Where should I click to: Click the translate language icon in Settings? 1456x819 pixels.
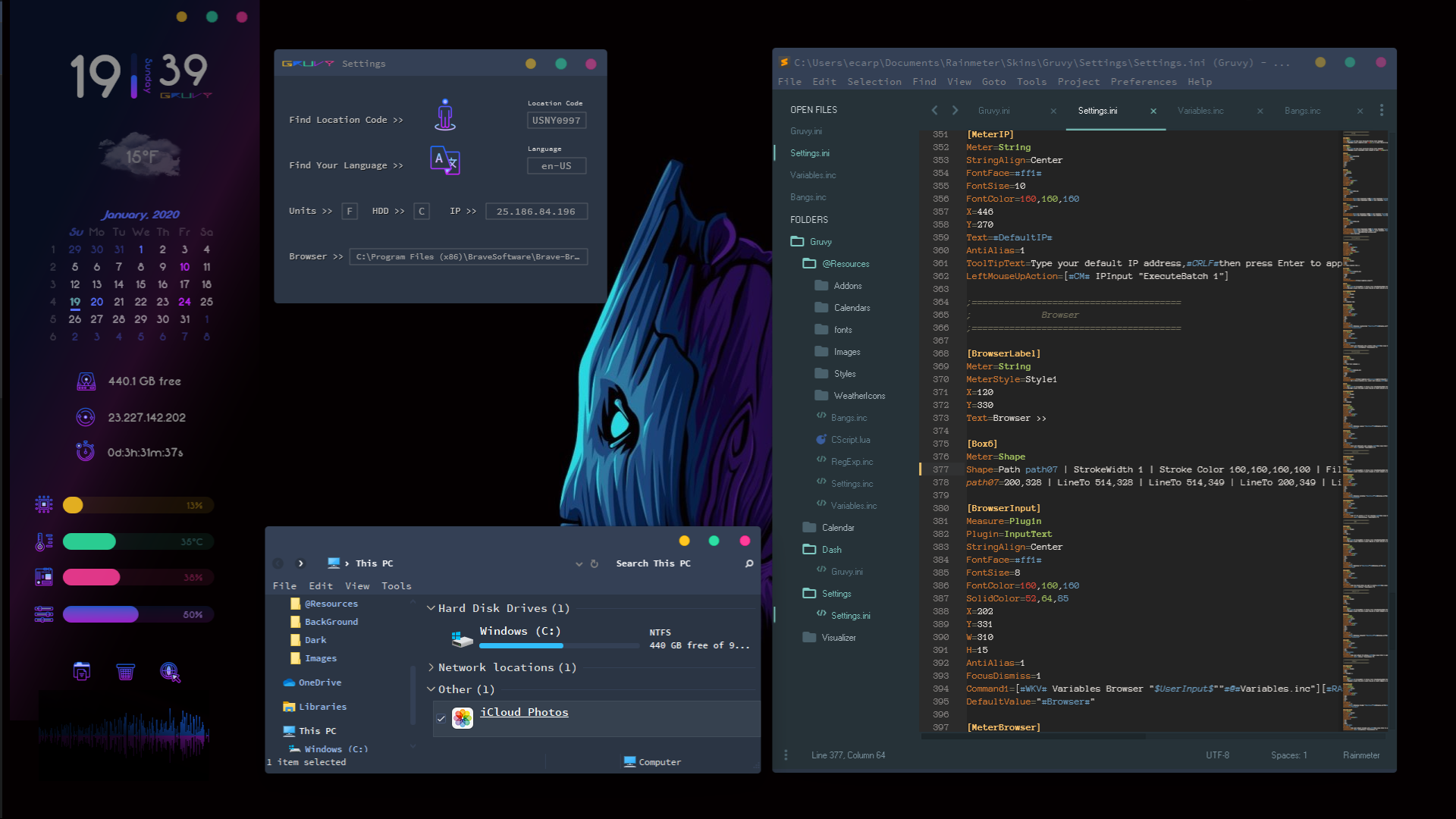tap(444, 160)
